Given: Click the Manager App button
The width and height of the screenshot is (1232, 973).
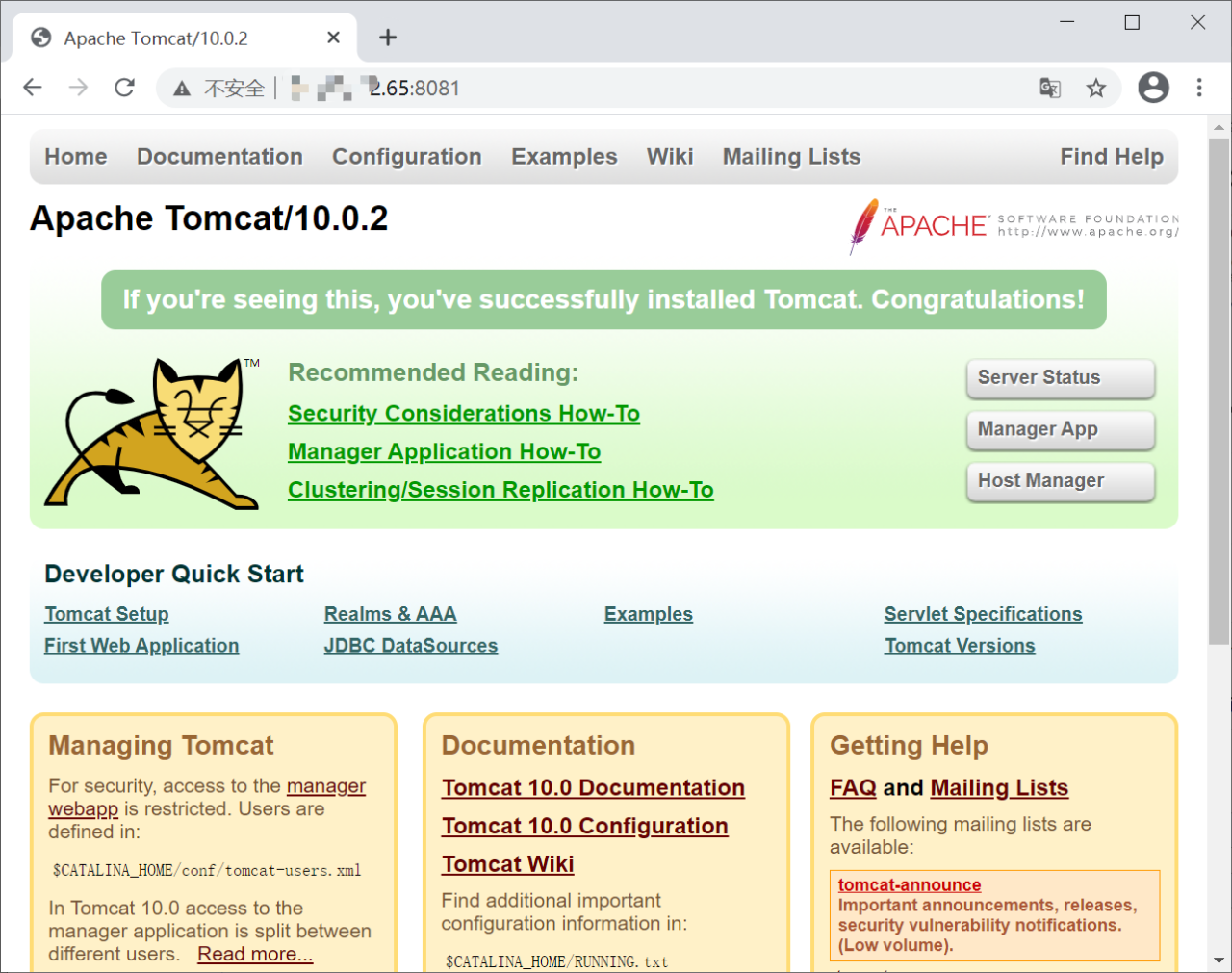Looking at the screenshot, I should [1060, 429].
